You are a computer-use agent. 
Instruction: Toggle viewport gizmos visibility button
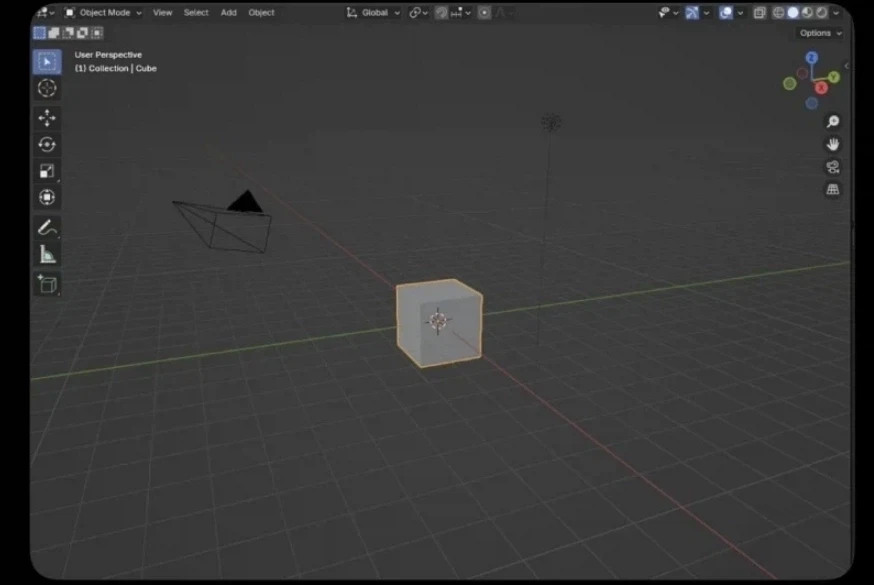tap(692, 12)
